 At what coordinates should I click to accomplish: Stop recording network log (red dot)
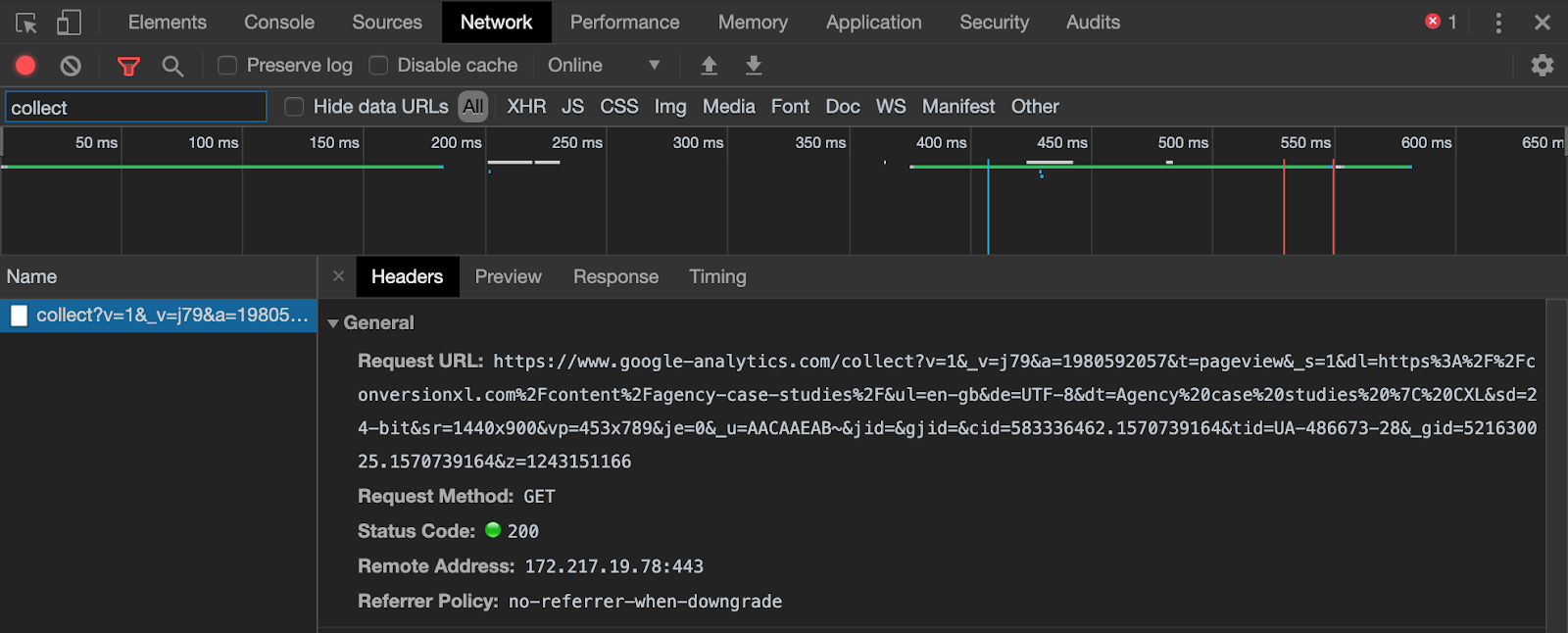click(25, 66)
